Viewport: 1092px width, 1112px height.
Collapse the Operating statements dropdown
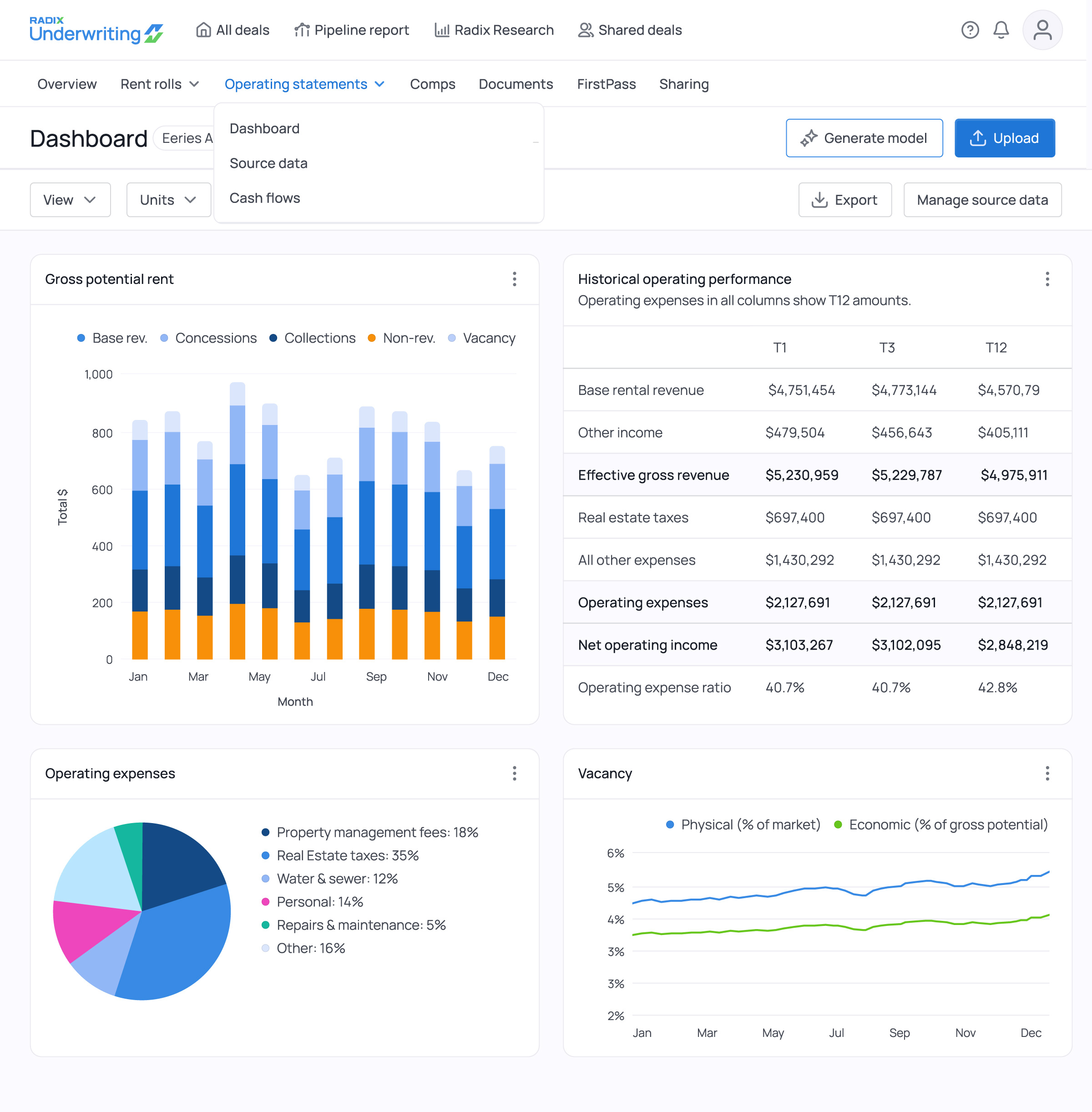(x=304, y=84)
